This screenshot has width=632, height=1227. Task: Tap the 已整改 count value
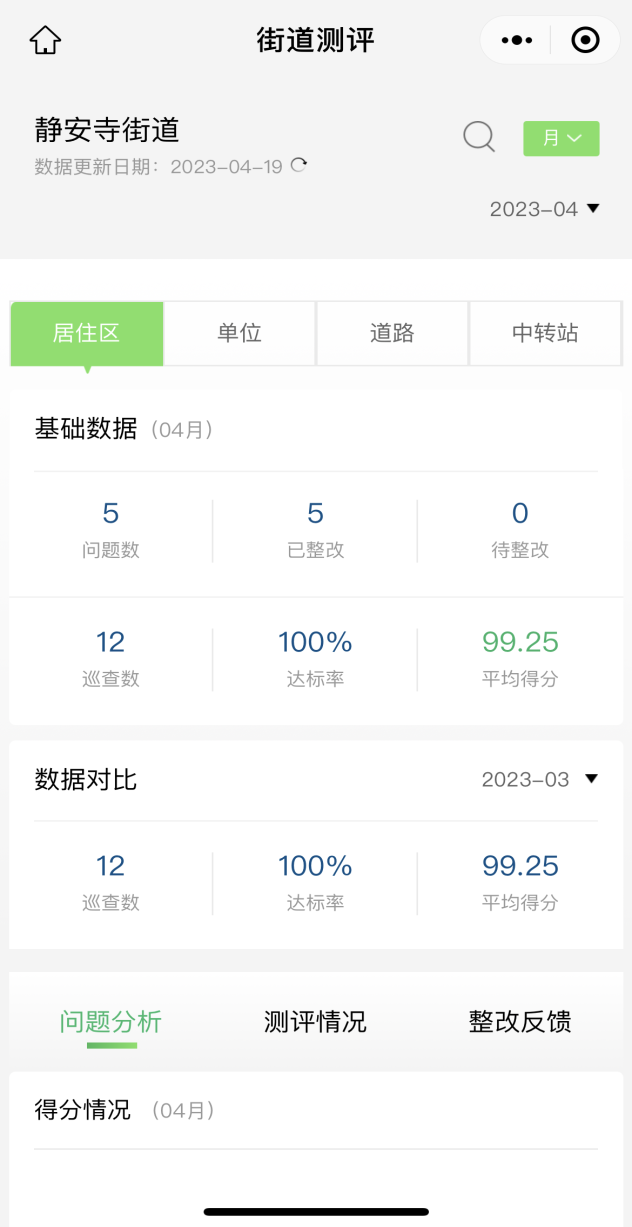tap(315, 514)
